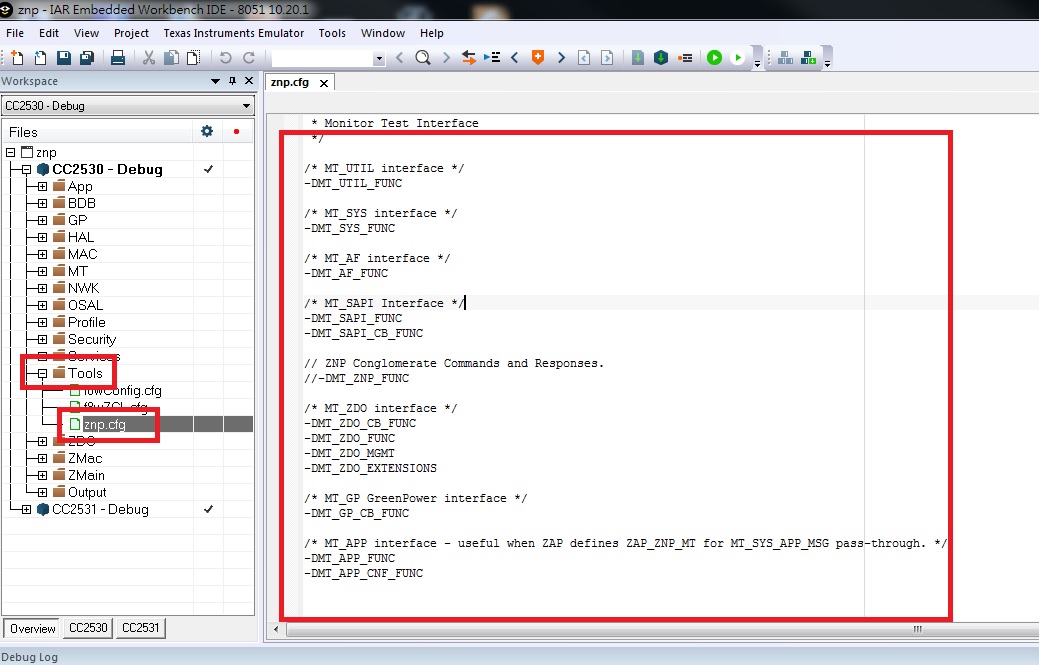The image size is (1039, 665).
Task: Navigate forward in editor history
Action: click(607, 58)
